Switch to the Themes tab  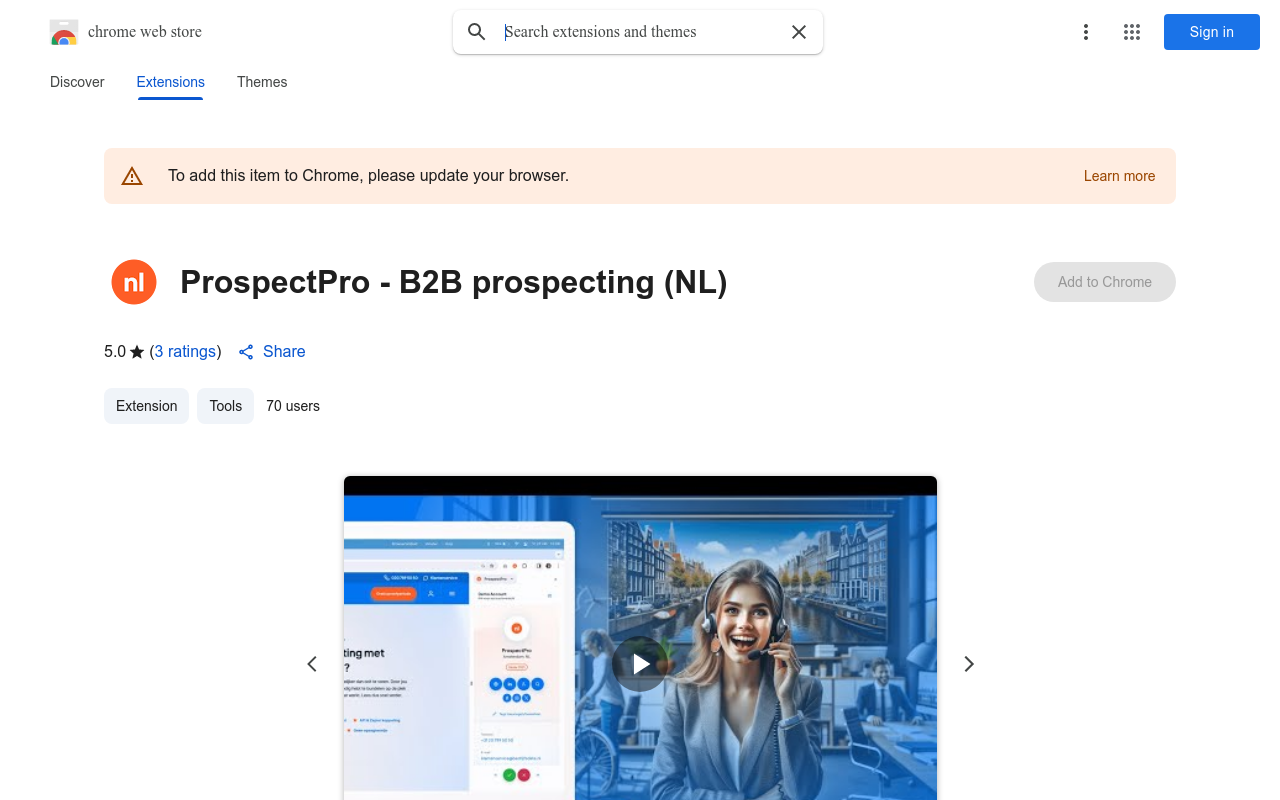[262, 82]
